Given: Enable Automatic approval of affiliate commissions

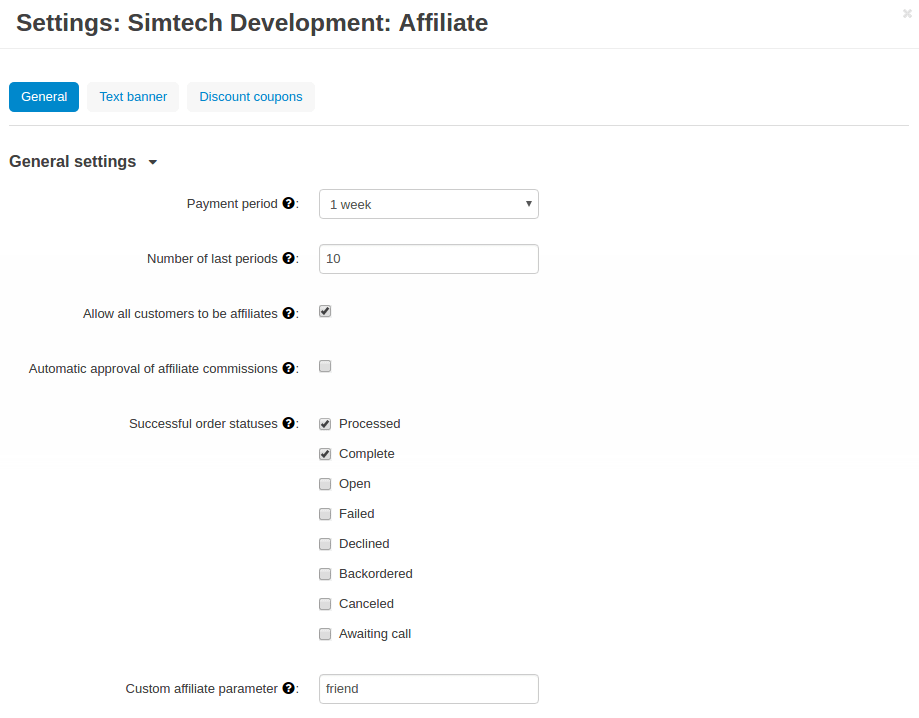Looking at the screenshot, I should click(325, 366).
